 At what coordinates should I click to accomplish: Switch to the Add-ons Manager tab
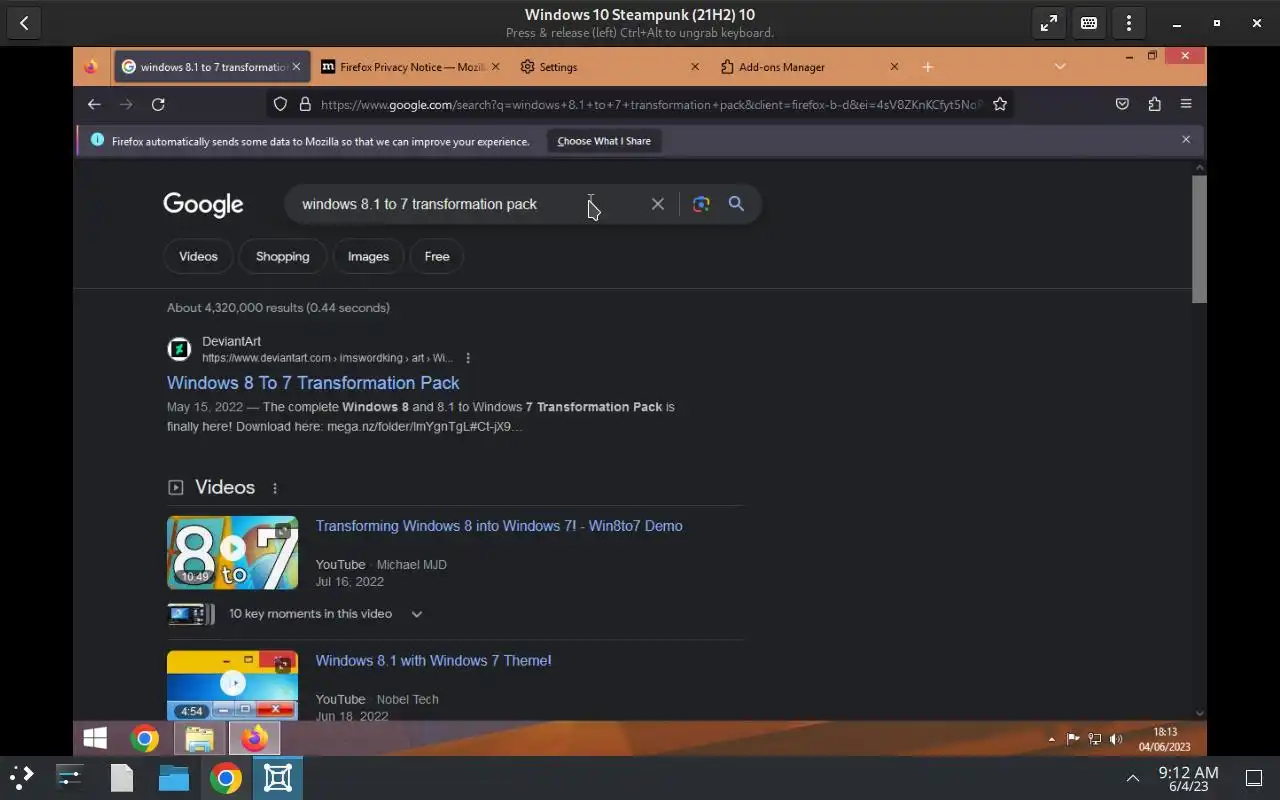[x=809, y=67]
